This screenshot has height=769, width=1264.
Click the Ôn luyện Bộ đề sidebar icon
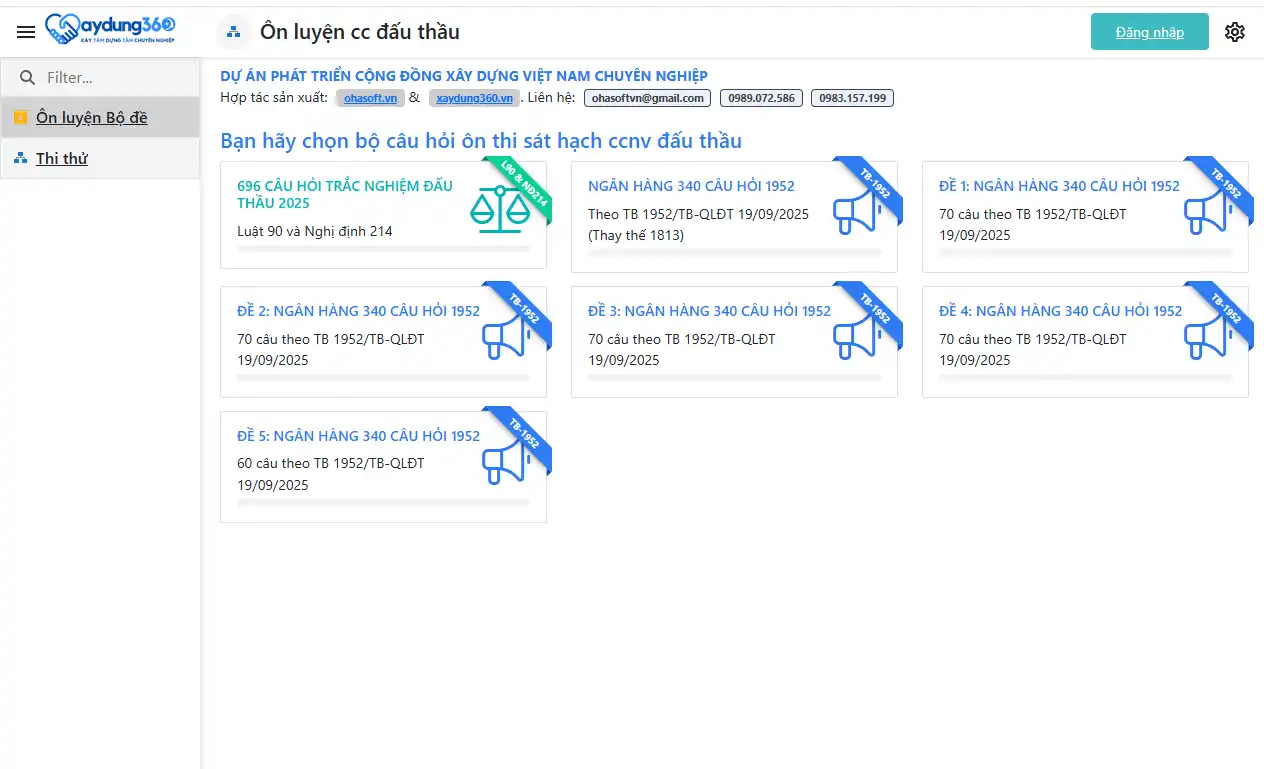(20, 118)
